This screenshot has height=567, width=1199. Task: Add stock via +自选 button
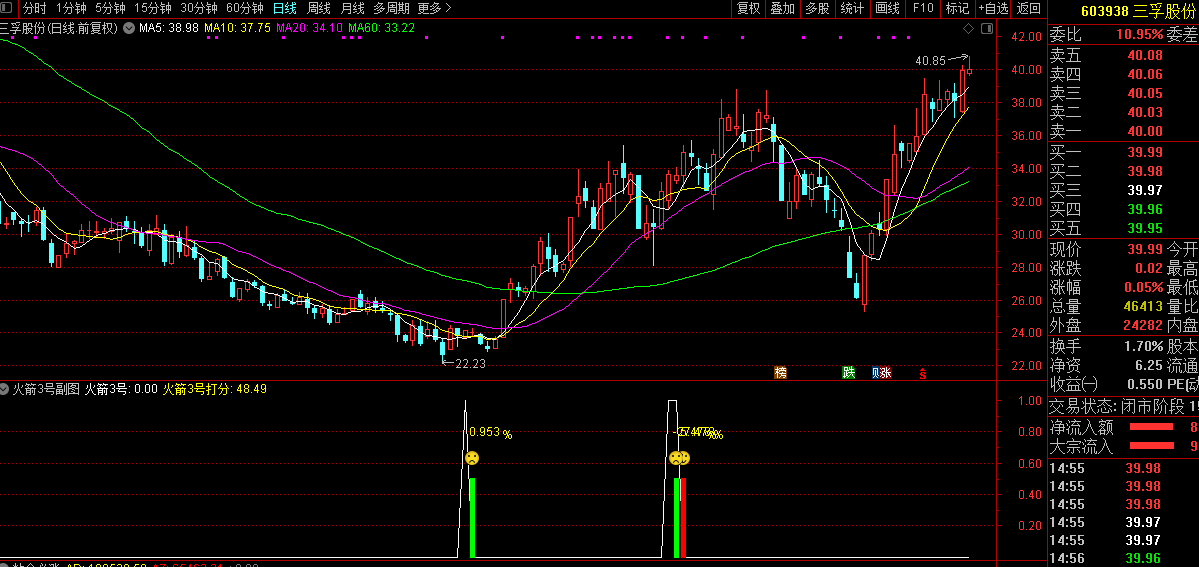992,8
